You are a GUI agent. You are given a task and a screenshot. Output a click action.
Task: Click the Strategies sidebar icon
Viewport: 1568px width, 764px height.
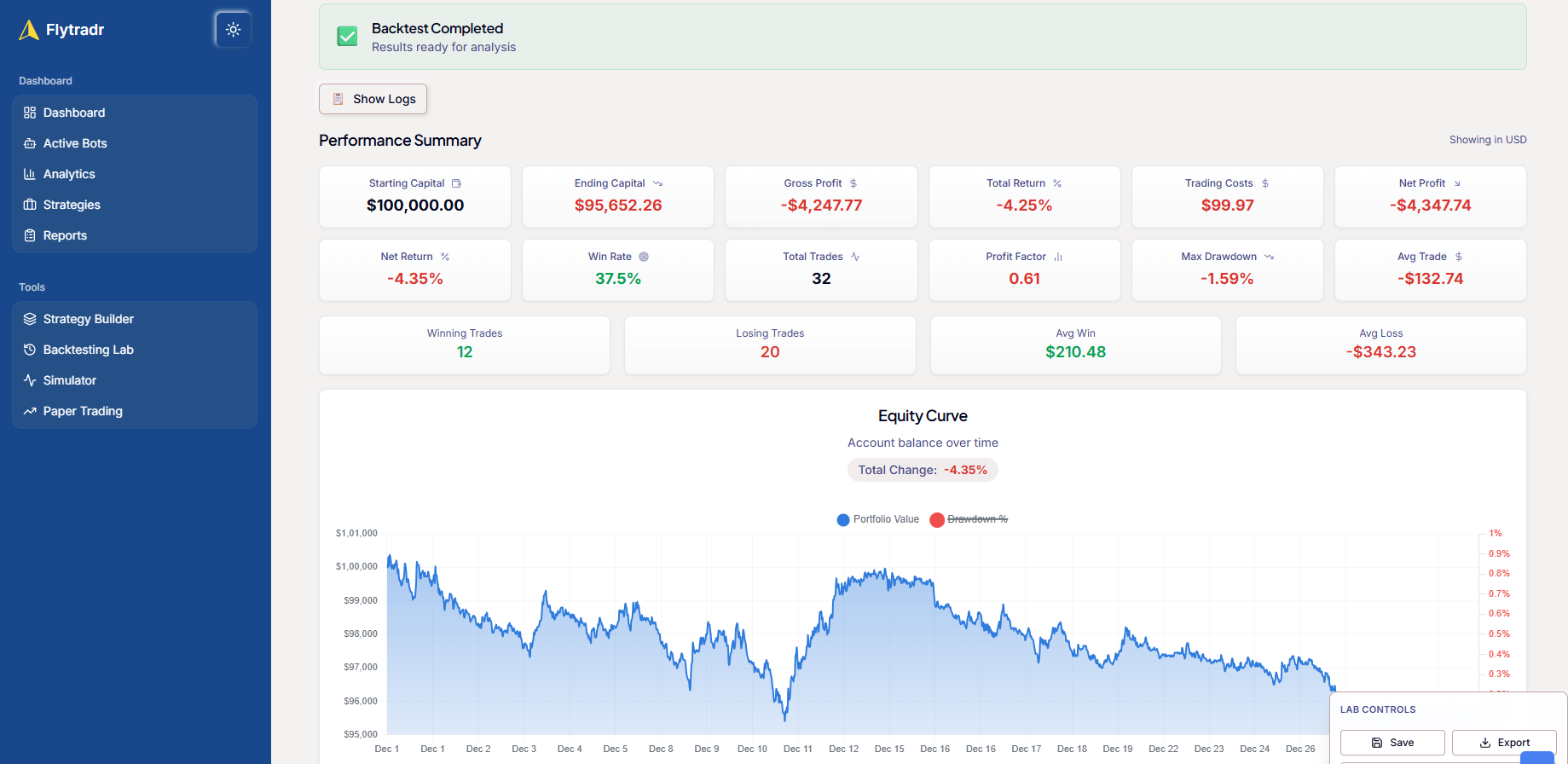coord(30,205)
